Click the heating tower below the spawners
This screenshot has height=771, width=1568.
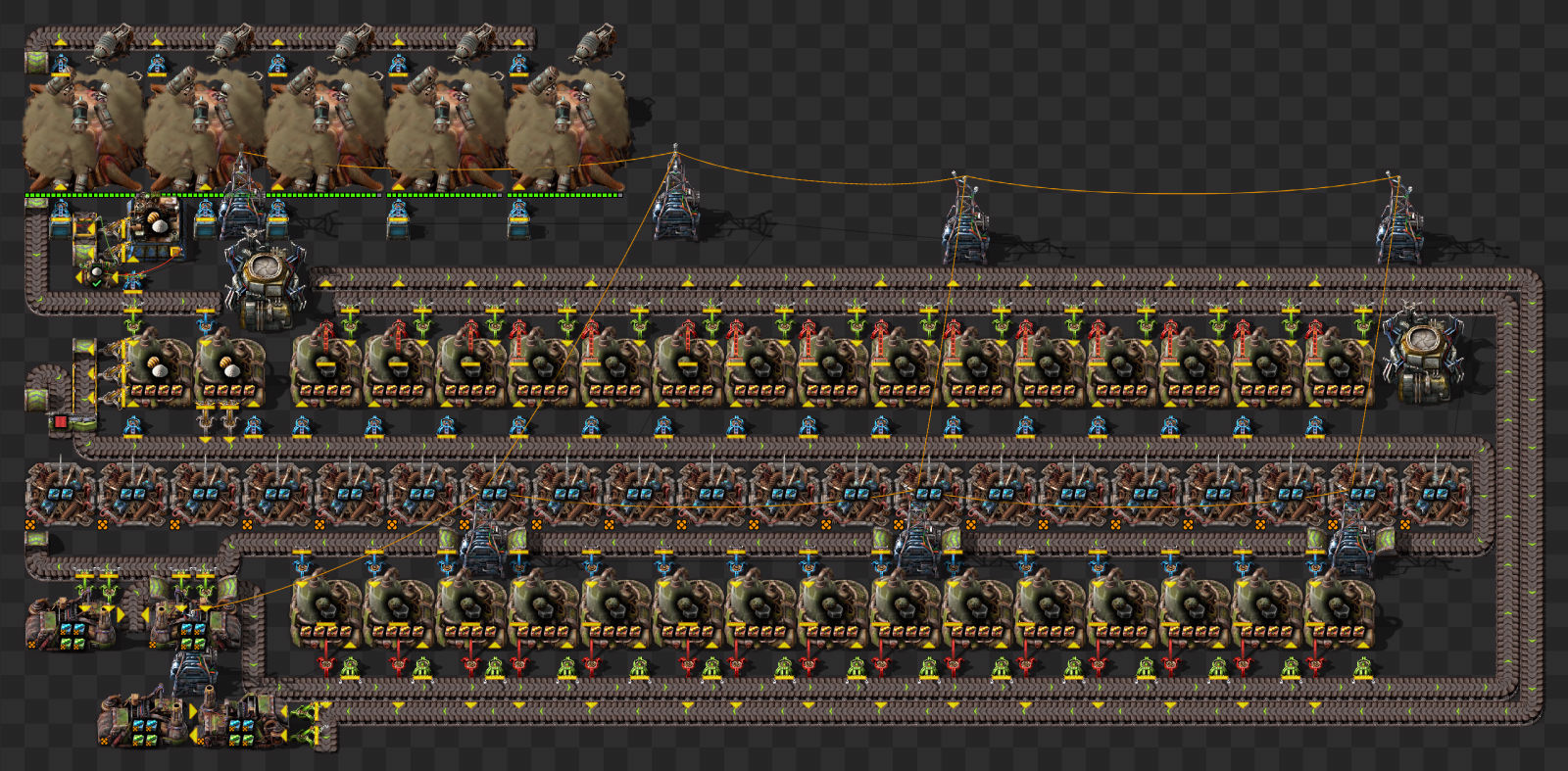pyautogui.click(x=263, y=285)
